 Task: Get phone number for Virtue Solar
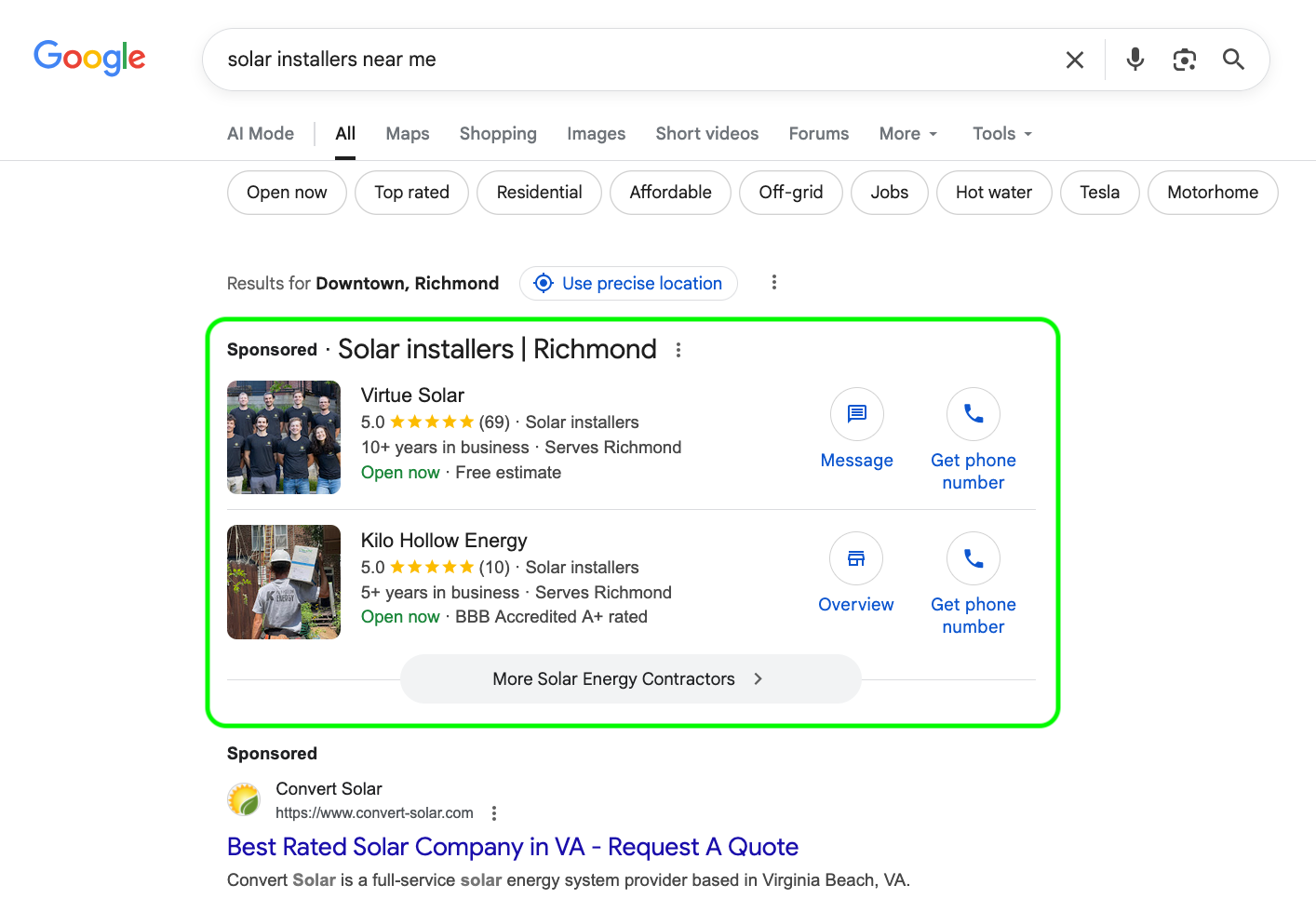pyautogui.click(x=973, y=414)
